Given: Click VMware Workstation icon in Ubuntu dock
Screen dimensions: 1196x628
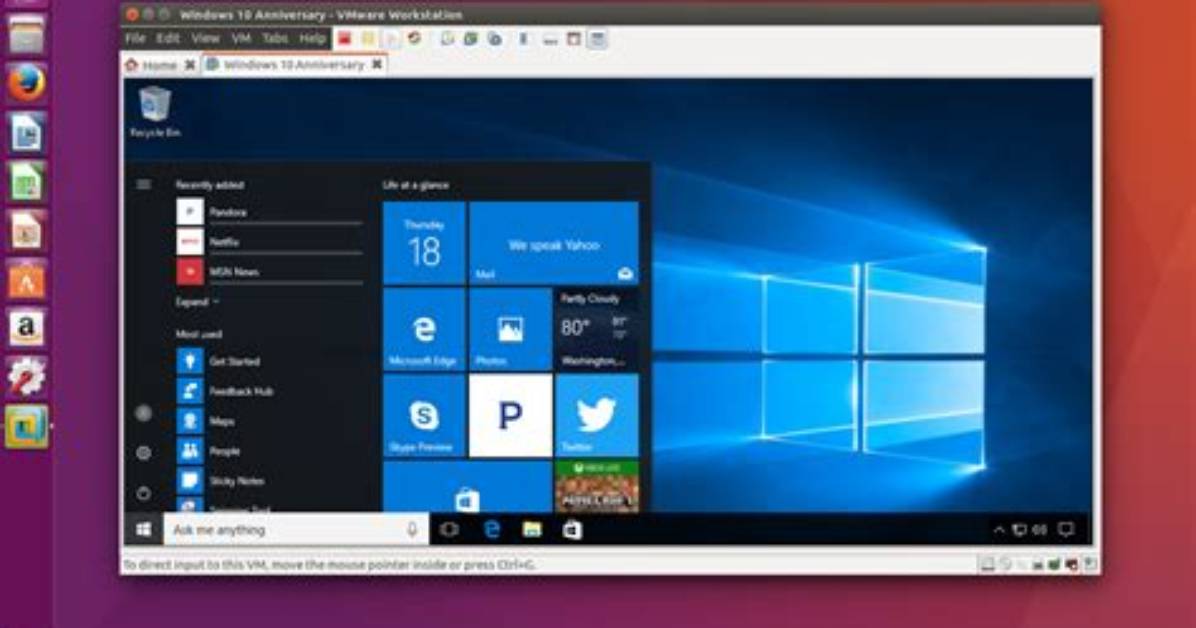Looking at the screenshot, I should click(26, 427).
